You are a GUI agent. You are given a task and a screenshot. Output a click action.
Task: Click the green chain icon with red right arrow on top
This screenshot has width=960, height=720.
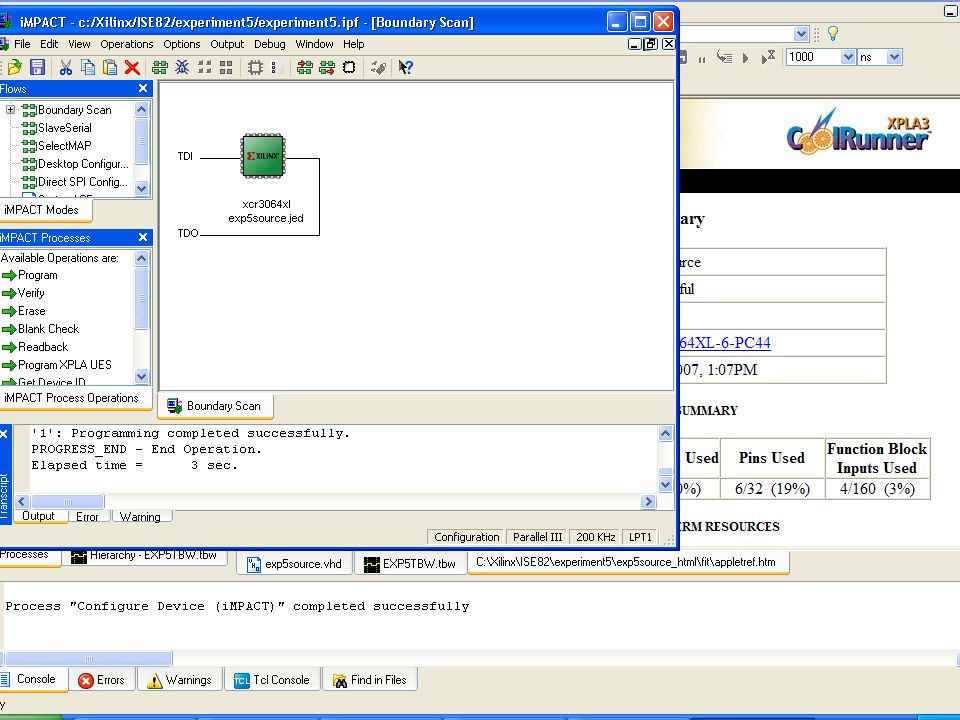304,67
